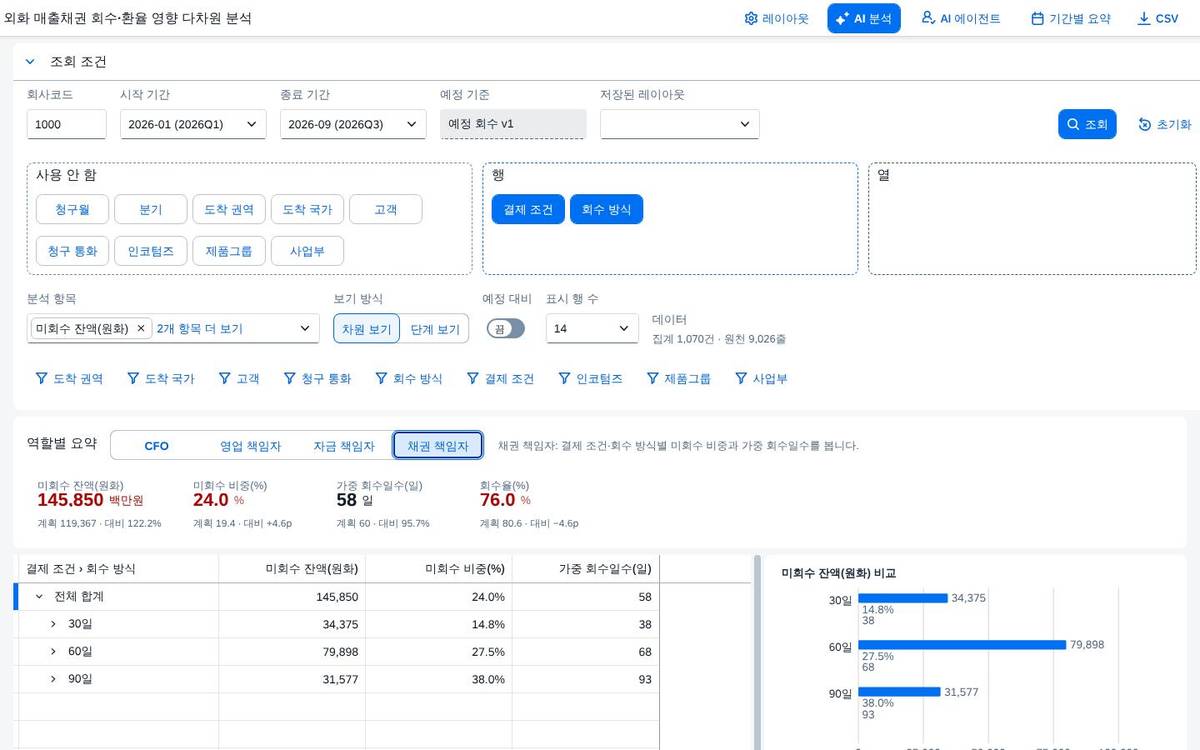Viewport: 1200px width, 750px height.
Task: Select 단계 보기 view mode
Action: tap(435, 328)
